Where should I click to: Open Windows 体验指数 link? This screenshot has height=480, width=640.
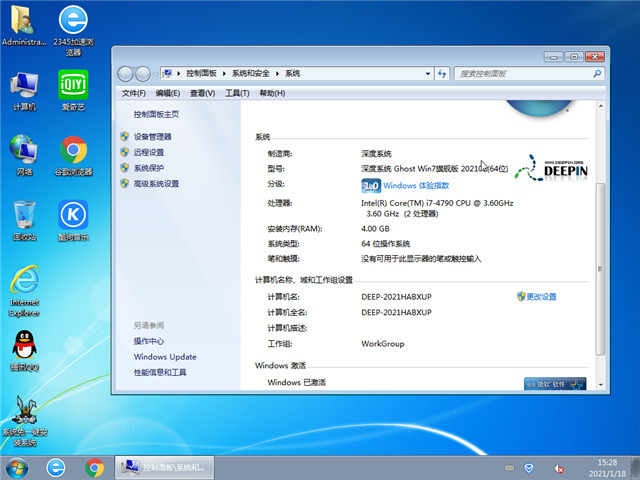coord(416,186)
